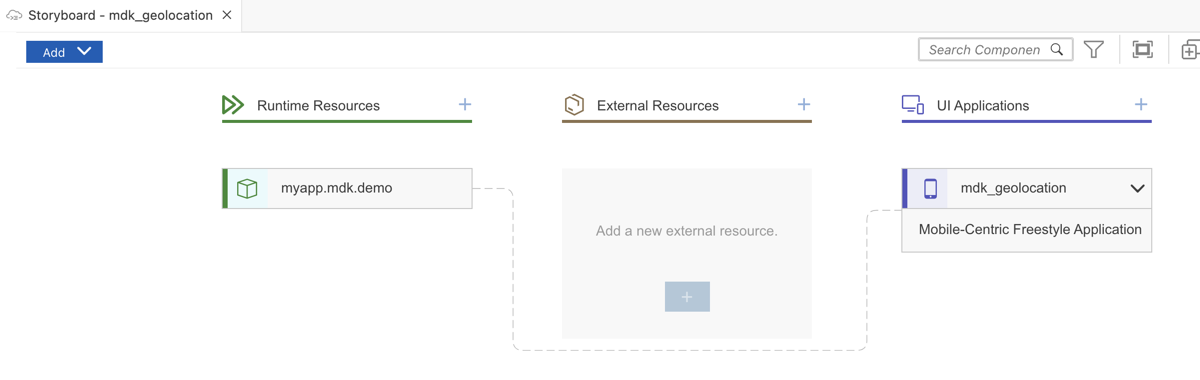Click the Search Components input field
This screenshot has height=380, width=1200.
coord(995,49)
